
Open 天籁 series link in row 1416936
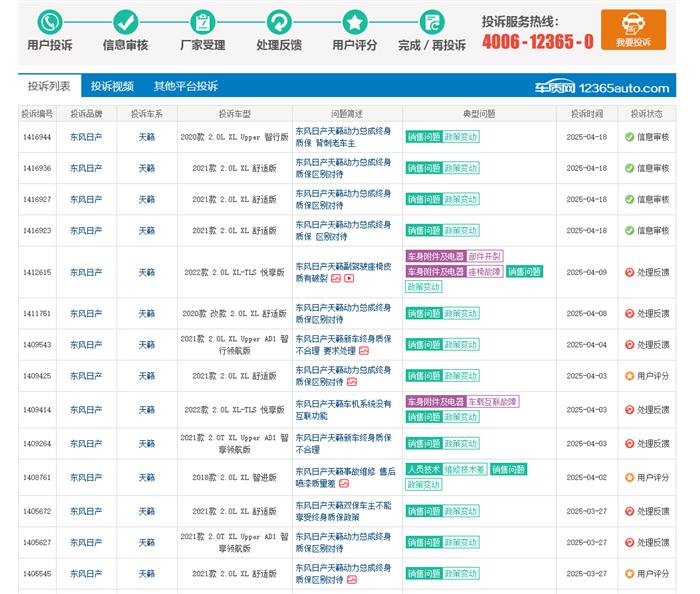coord(146,168)
